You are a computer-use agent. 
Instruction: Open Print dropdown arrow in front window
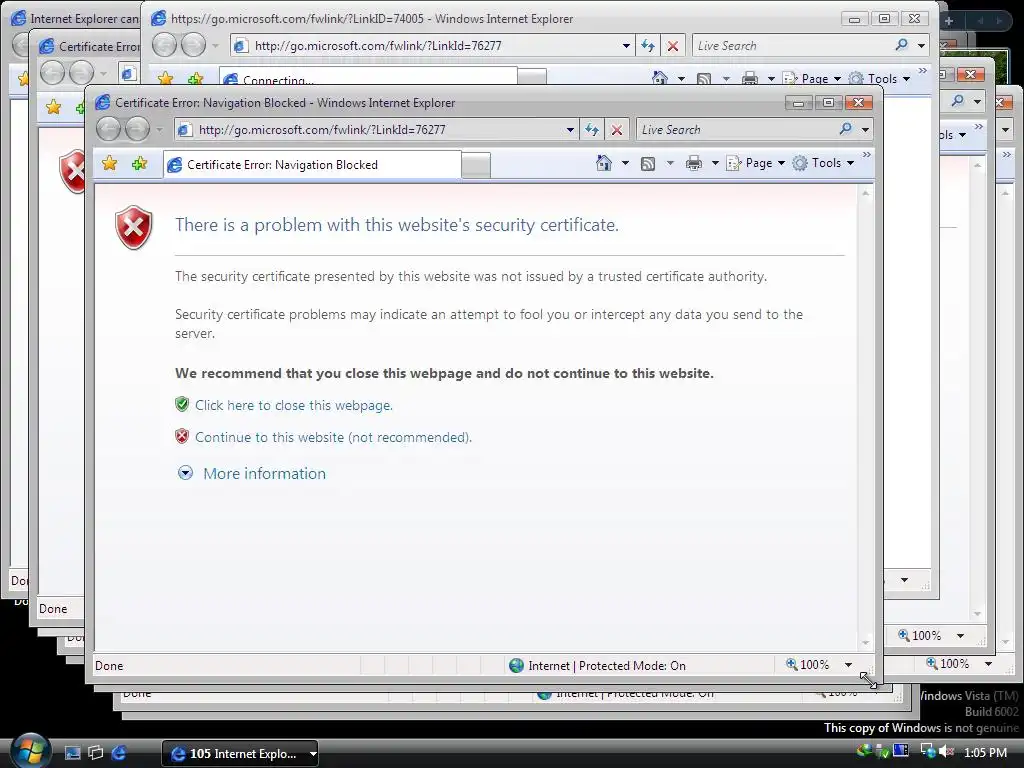(715, 163)
